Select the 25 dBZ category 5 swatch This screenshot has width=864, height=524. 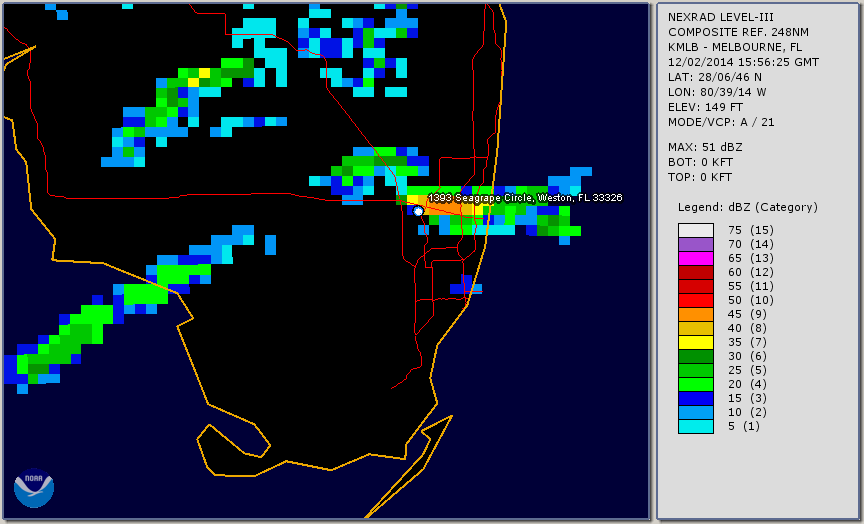coord(696,370)
